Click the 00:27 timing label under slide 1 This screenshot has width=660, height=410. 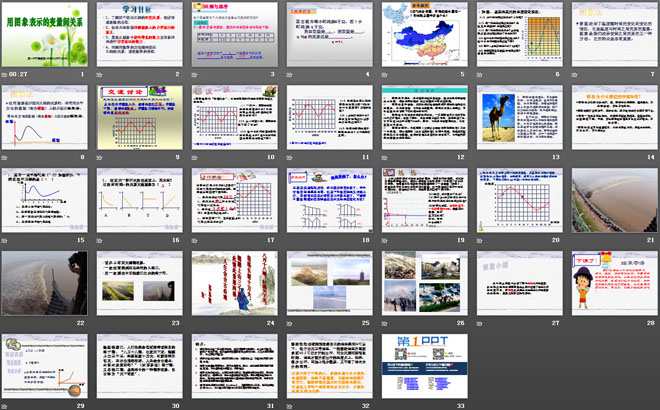[15, 74]
